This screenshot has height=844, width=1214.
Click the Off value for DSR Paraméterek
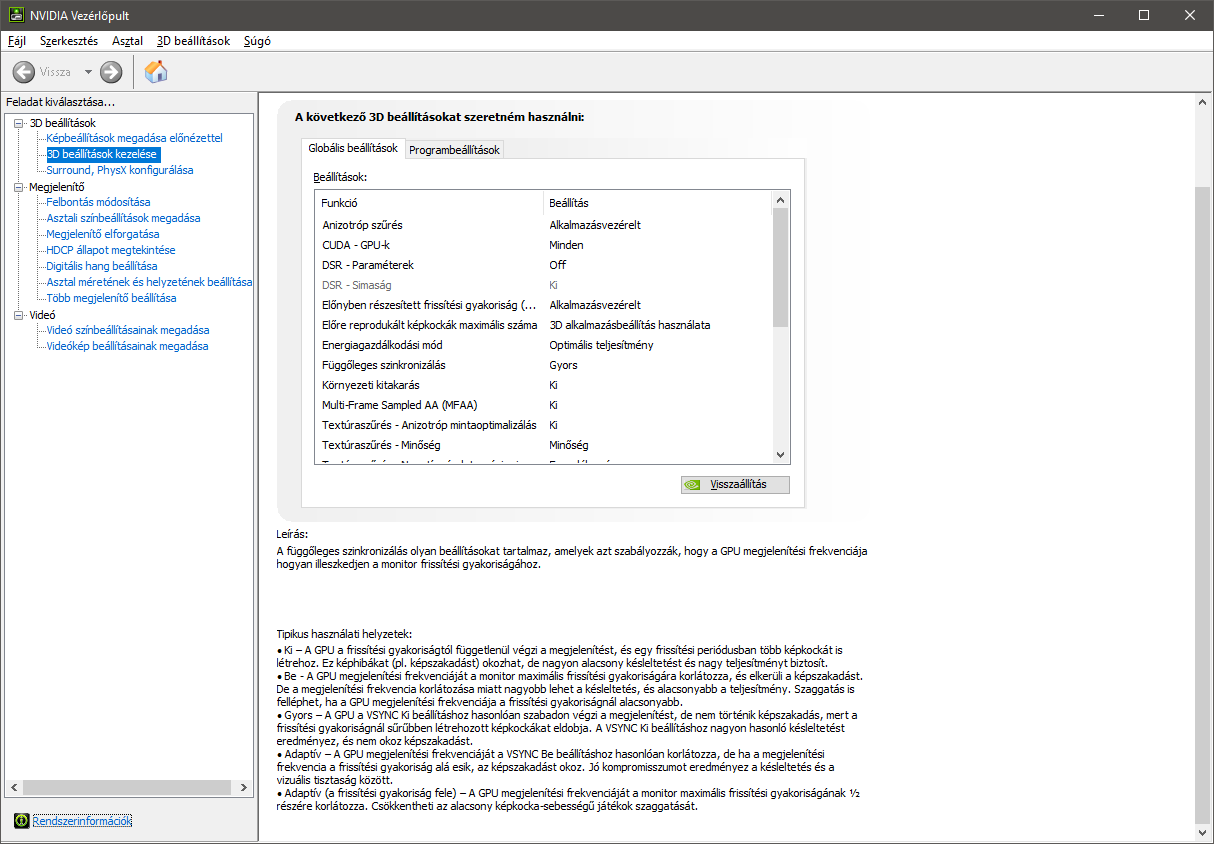pyautogui.click(x=557, y=265)
